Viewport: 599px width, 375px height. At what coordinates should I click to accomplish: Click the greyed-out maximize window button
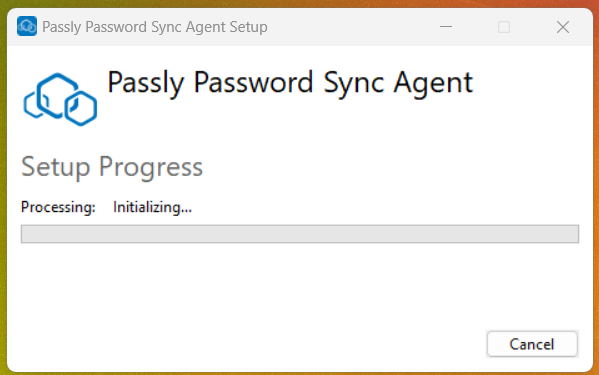click(x=504, y=27)
